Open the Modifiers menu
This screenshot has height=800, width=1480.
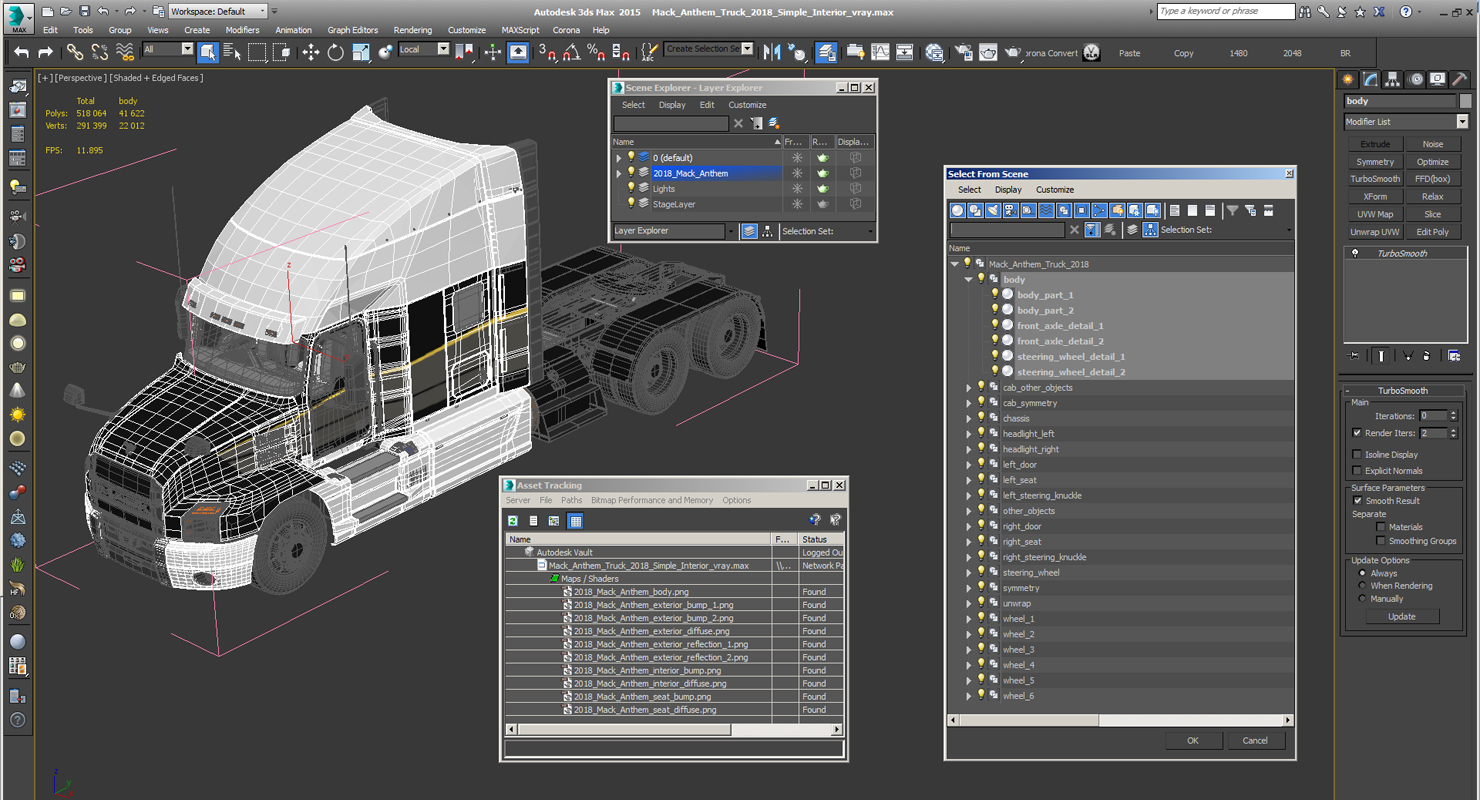242,30
